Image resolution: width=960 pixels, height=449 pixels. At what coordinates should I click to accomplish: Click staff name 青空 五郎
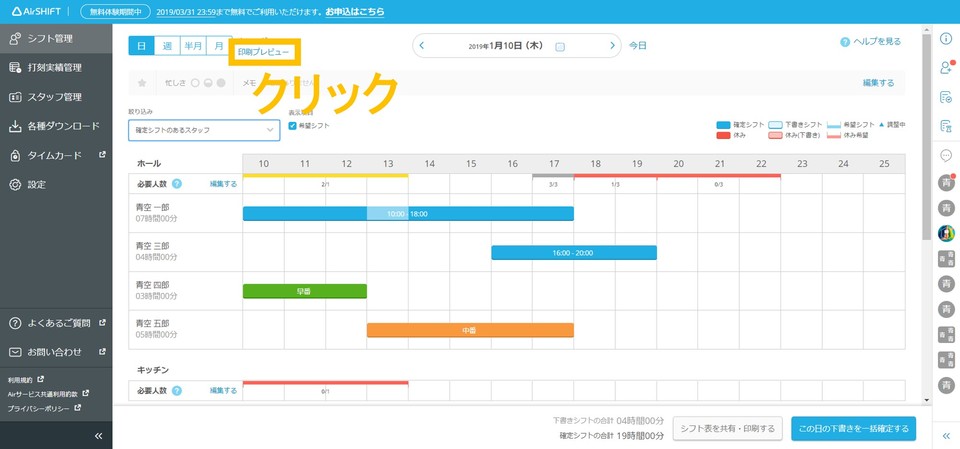pyautogui.click(x=152, y=323)
